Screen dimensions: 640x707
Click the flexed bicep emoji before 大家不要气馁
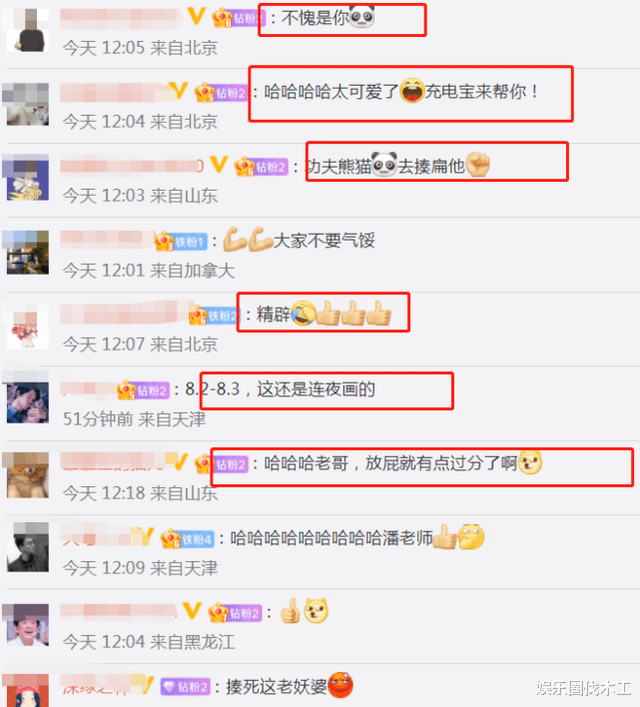(x=248, y=239)
